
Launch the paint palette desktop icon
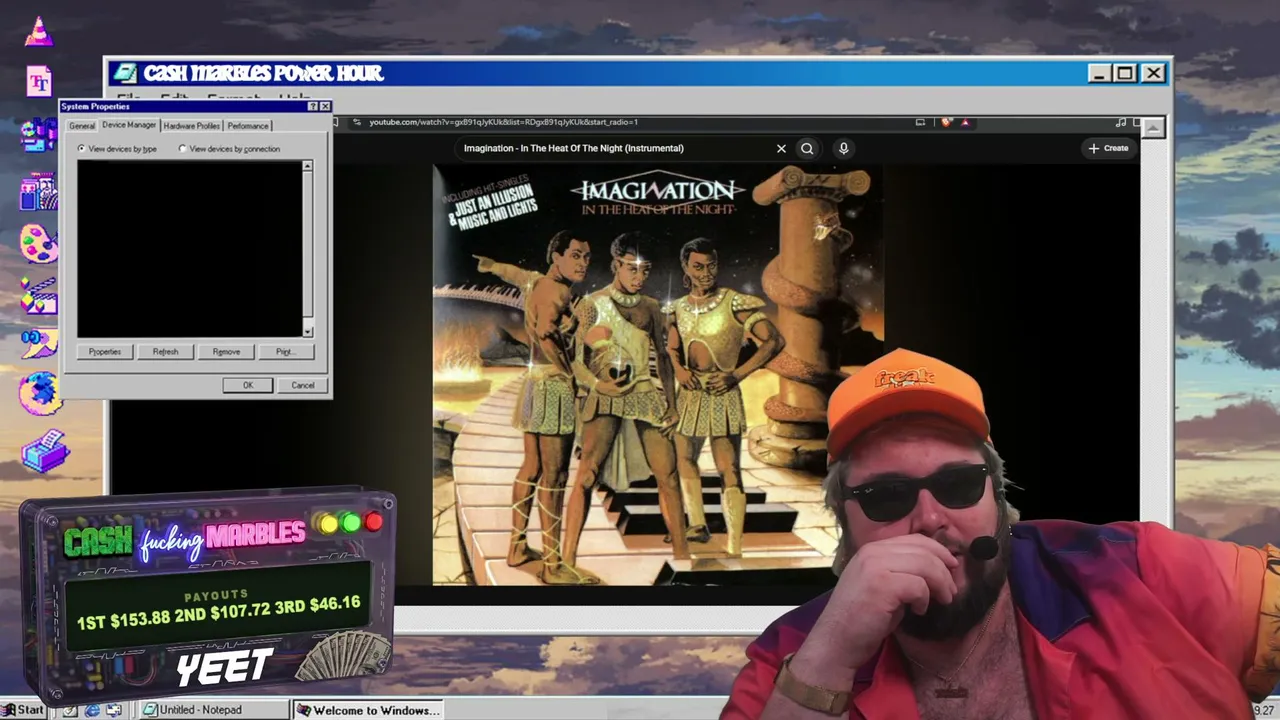pos(39,243)
